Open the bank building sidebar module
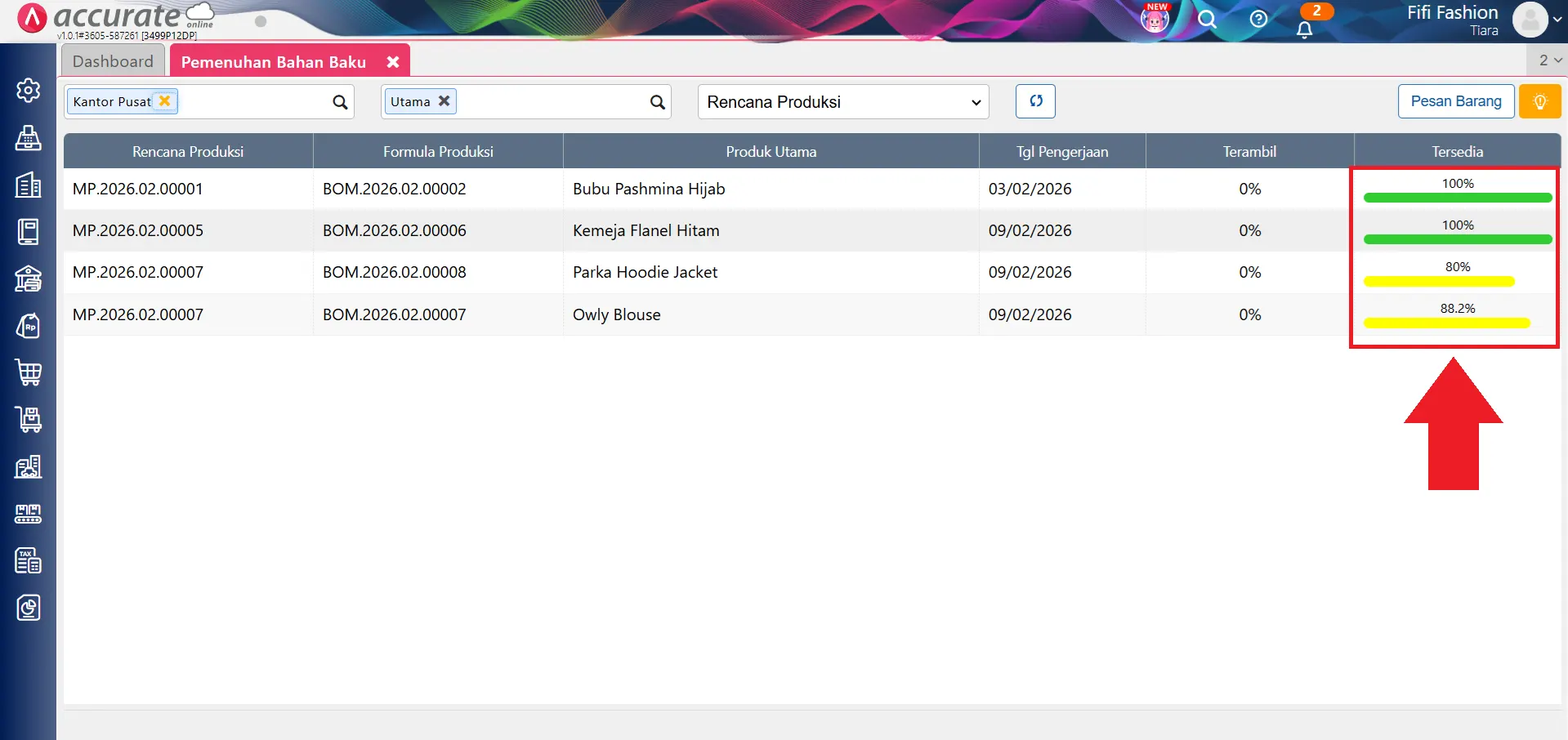The height and width of the screenshot is (740, 1568). (29, 279)
